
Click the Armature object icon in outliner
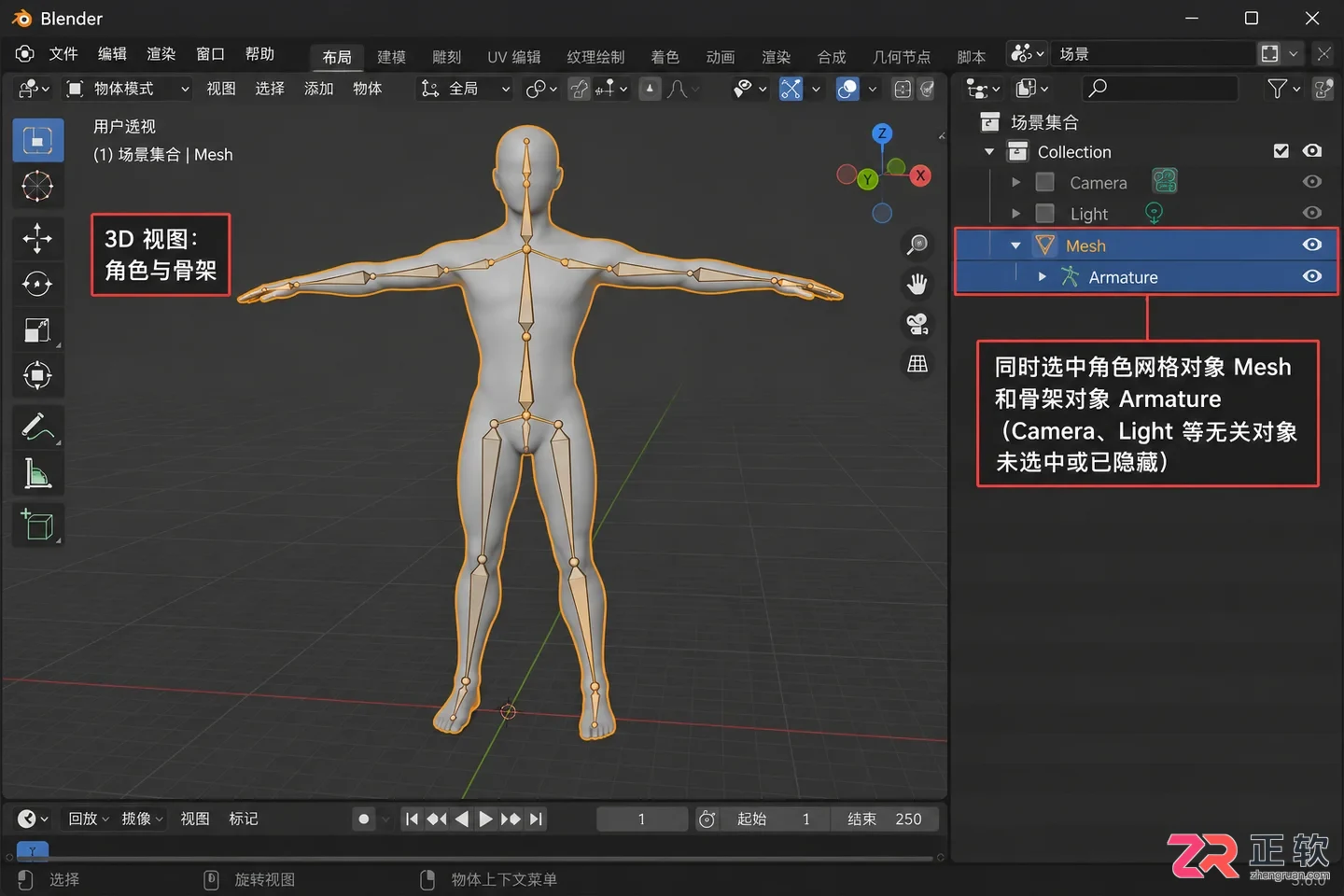coord(1070,277)
